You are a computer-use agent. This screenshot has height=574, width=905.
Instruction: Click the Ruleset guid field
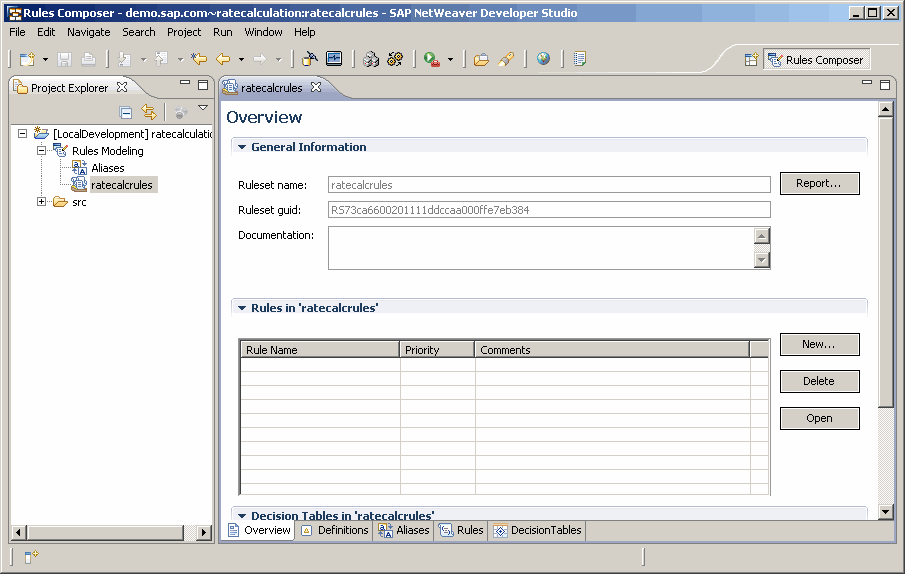point(549,210)
